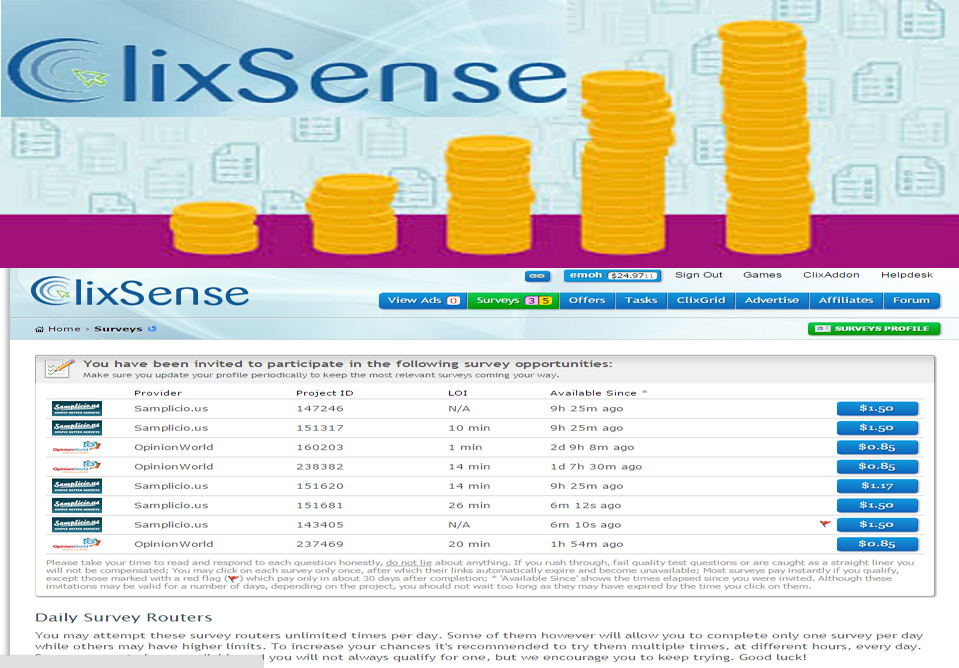Click the Samplicio.us logo for project 147246

[77, 409]
